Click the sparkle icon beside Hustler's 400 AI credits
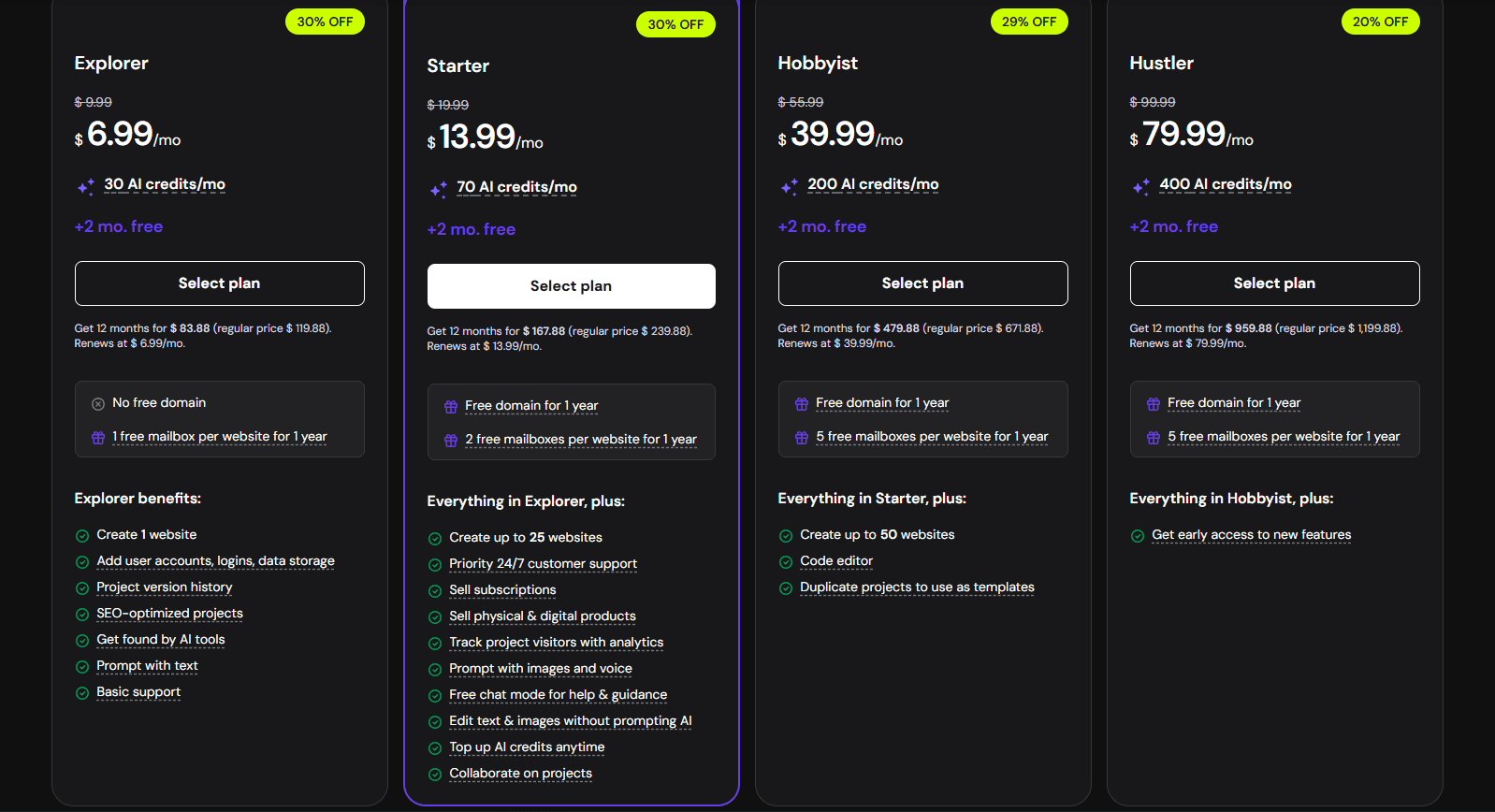The height and width of the screenshot is (812, 1495). point(1141,187)
